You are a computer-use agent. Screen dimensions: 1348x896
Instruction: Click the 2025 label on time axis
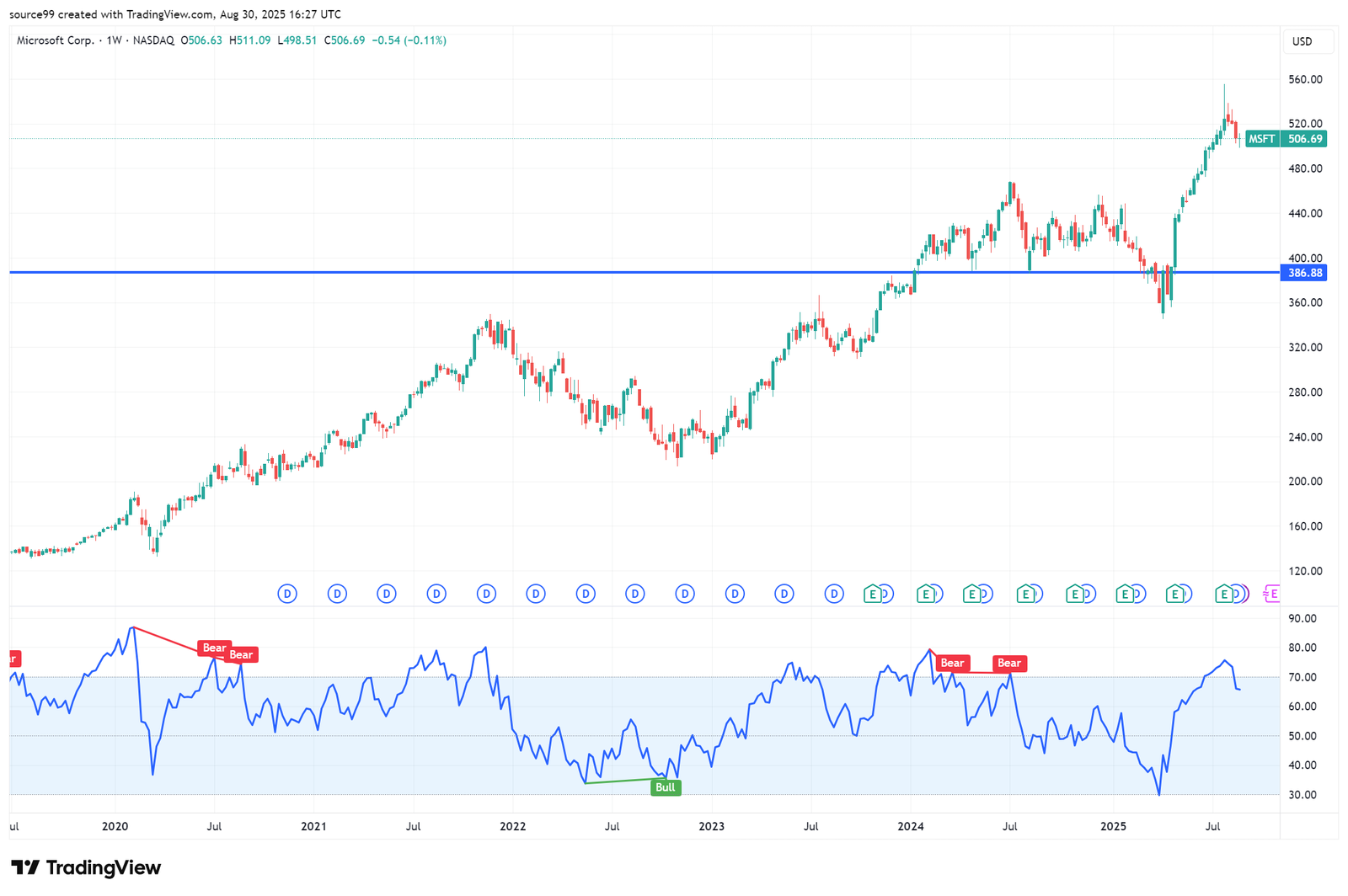coord(1114,826)
